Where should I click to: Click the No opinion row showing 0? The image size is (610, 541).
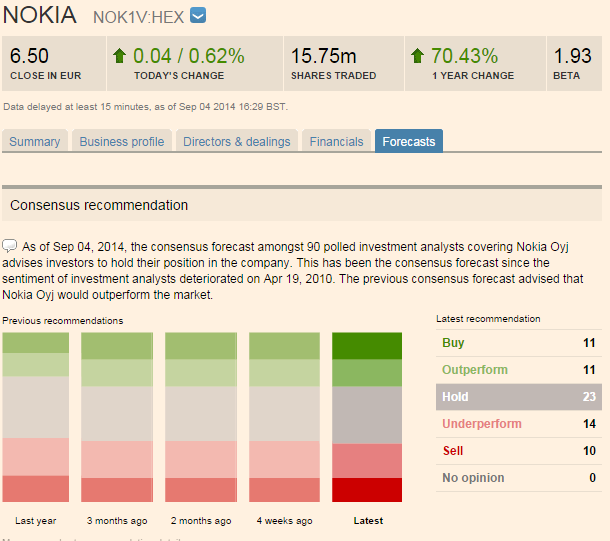(x=519, y=478)
